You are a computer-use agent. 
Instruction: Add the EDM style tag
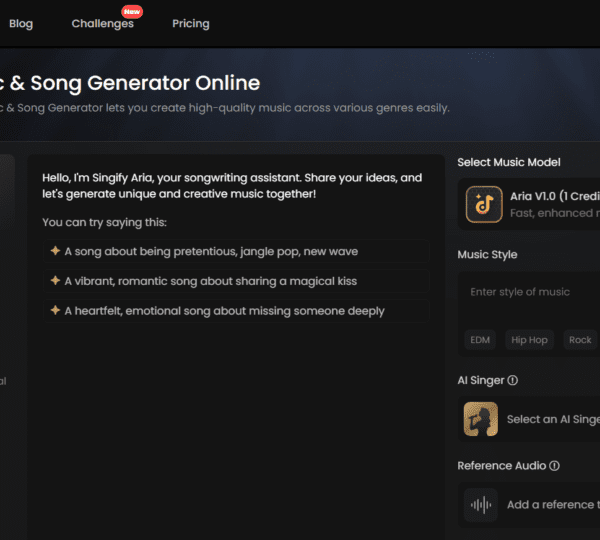click(480, 340)
